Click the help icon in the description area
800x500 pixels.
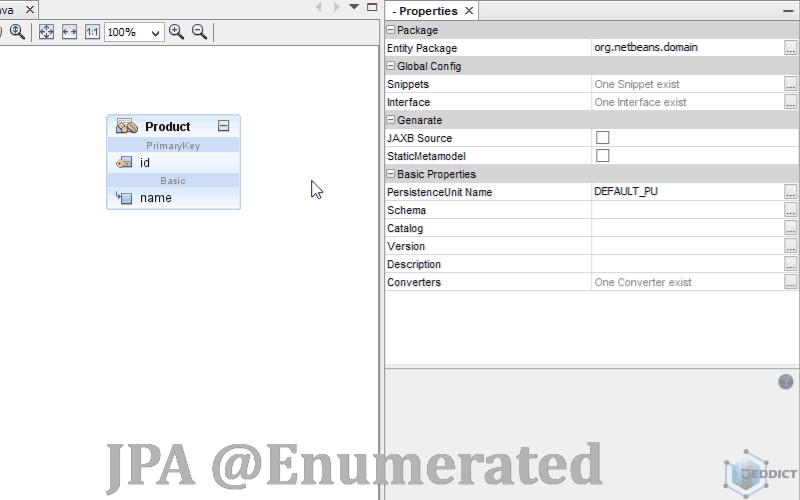click(785, 382)
